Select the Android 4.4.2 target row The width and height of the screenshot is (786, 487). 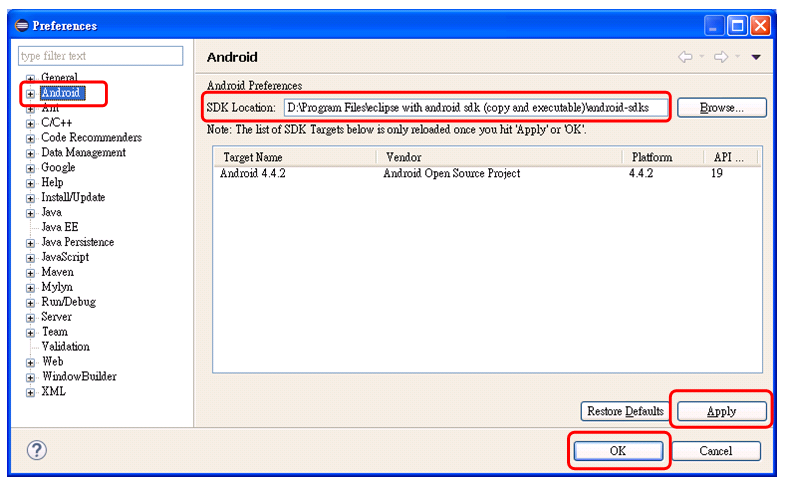[x=487, y=173]
